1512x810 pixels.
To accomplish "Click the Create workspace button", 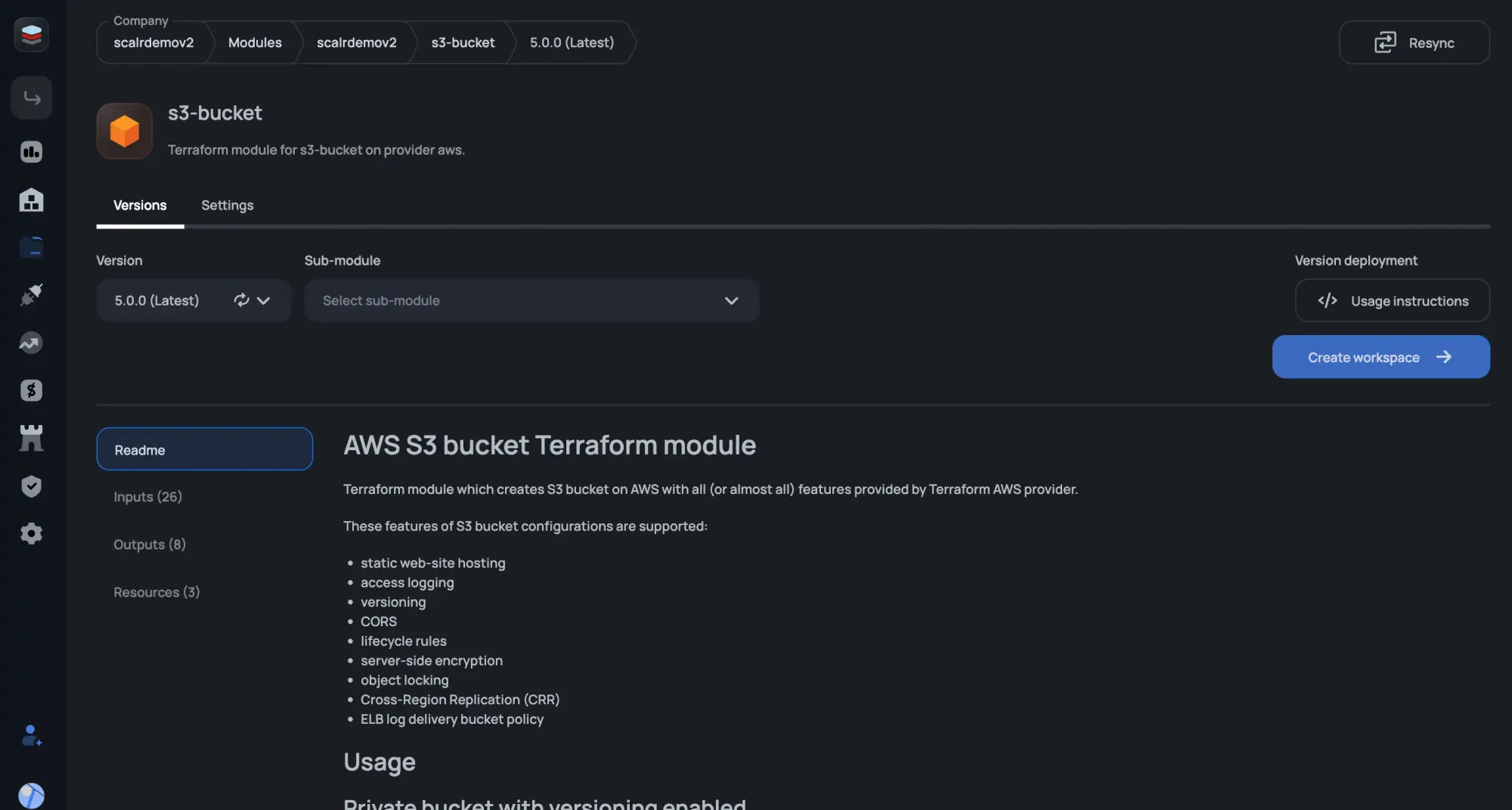I will (x=1380, y=357).
